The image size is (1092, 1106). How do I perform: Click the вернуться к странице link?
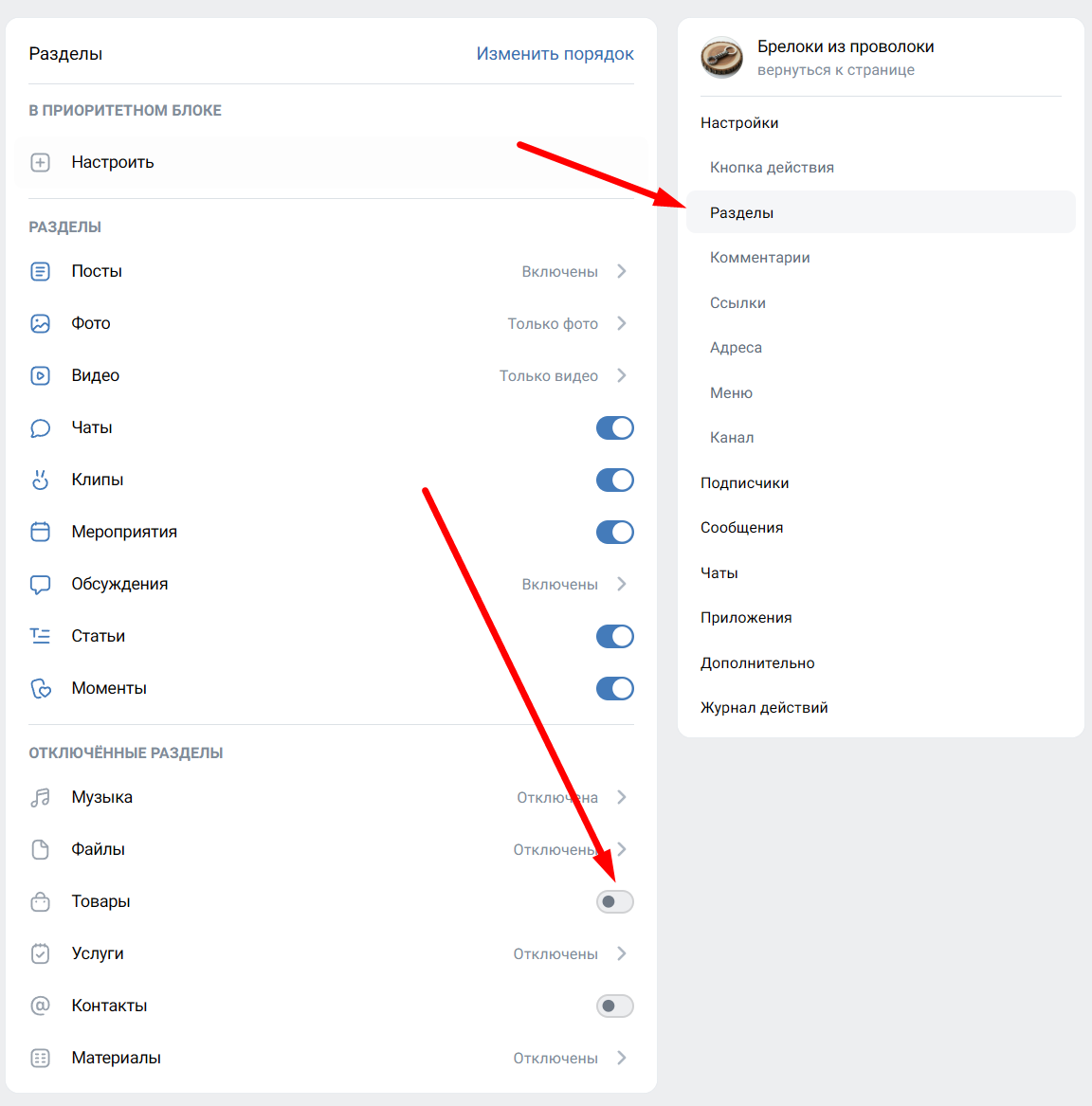[x=835, y=70]
